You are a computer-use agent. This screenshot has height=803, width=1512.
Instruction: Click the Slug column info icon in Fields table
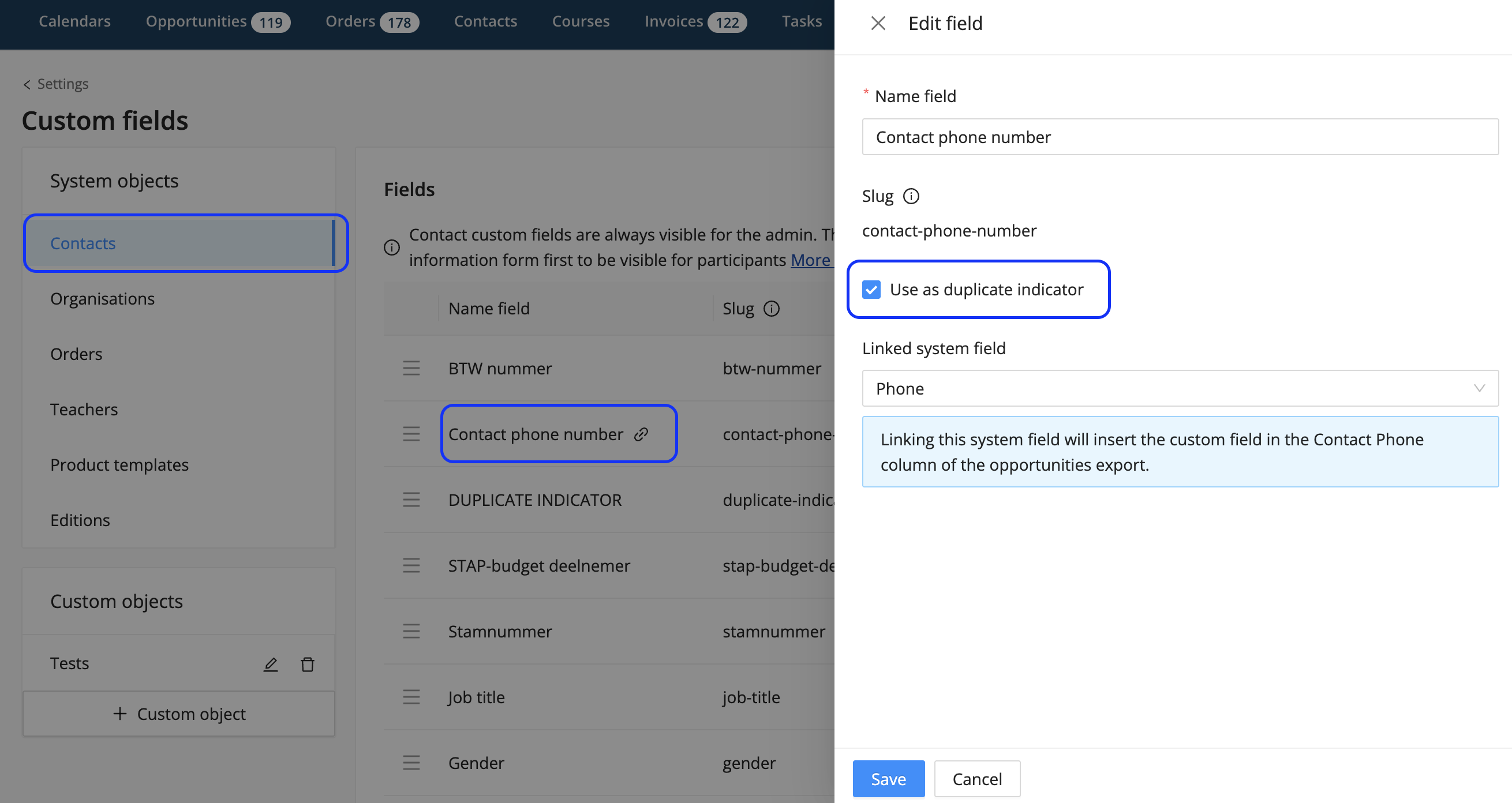point(771,309)
